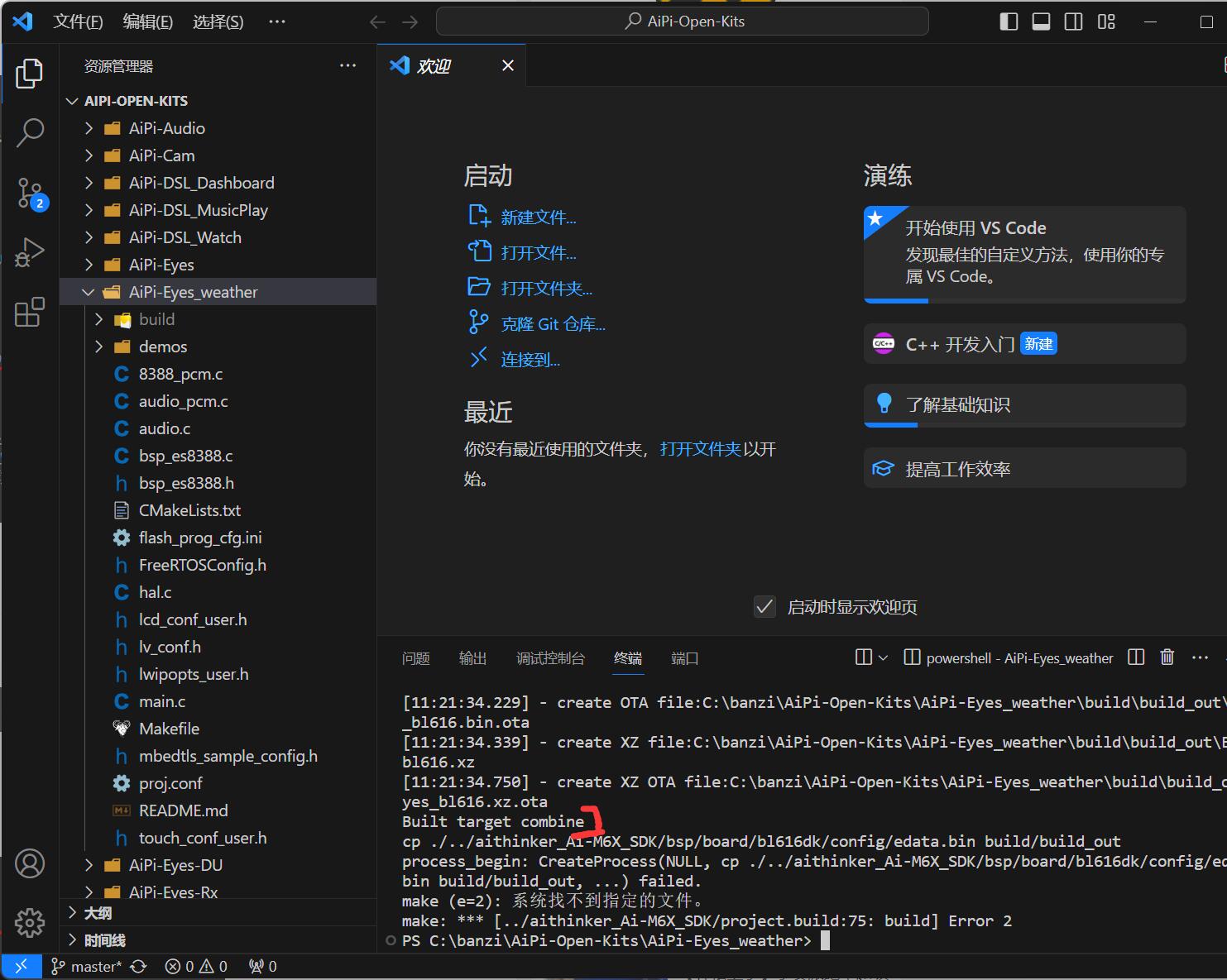Open the 提高工作效率 walkthrough

click(x=1024, y=469)
